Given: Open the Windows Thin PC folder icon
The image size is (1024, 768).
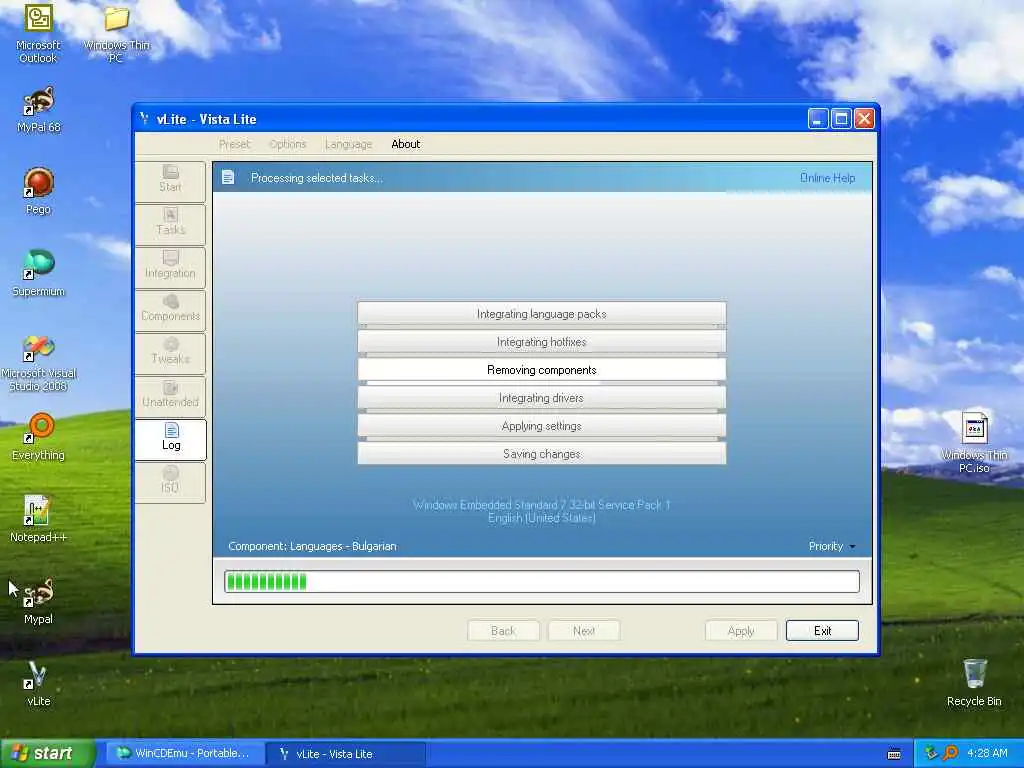Looking at the screenshot, I should pyautogui.click(x=116, y=34).
